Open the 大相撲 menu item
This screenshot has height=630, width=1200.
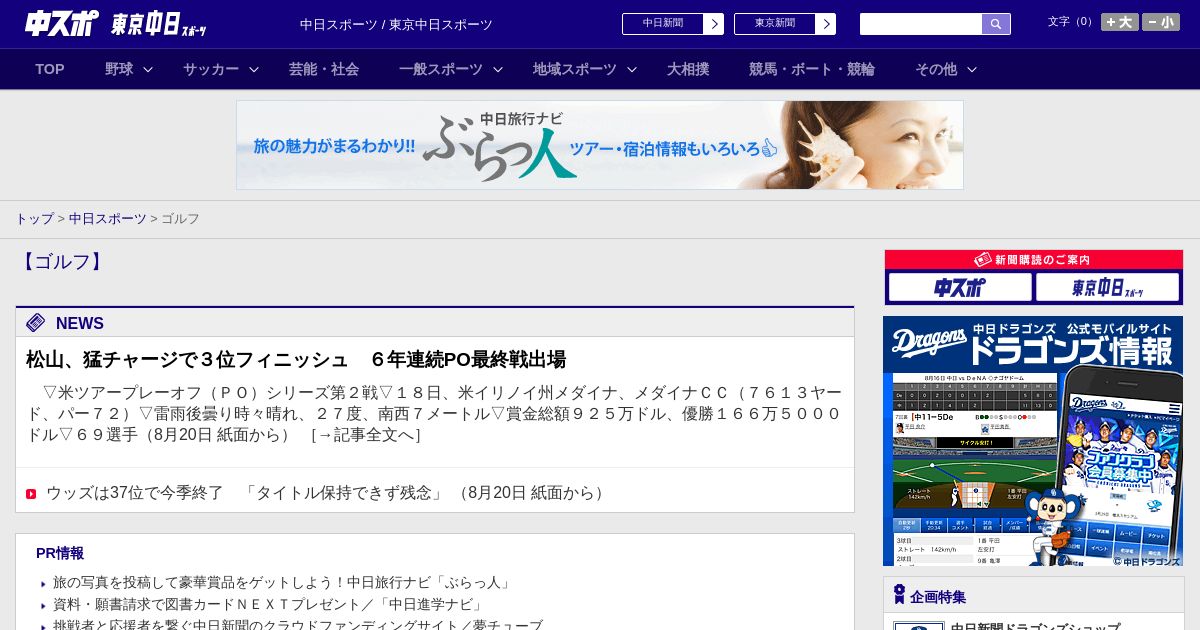pos(688,69)
